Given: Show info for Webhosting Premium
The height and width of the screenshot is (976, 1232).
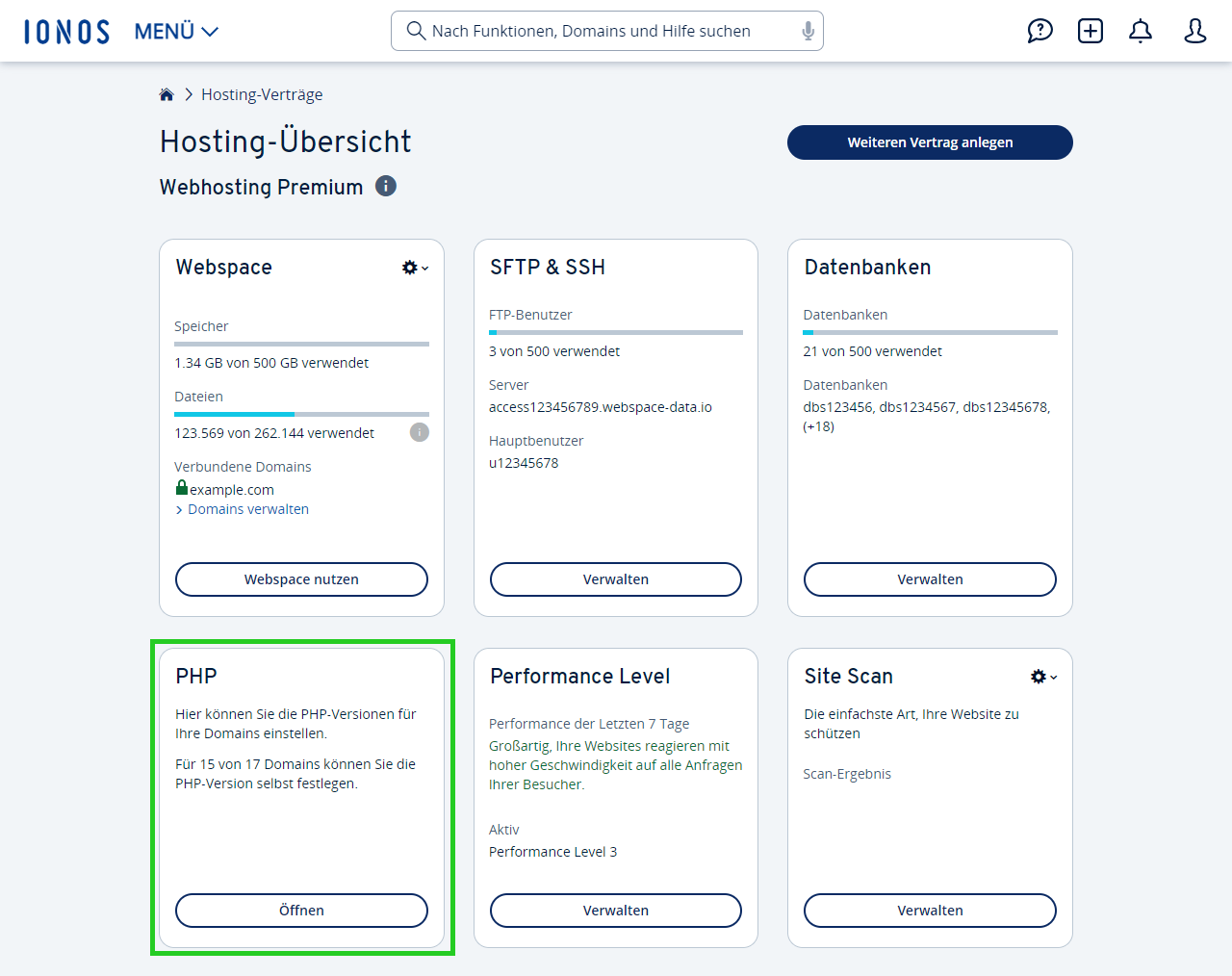Looking at the screenshot, I should (x=386, y=186).
